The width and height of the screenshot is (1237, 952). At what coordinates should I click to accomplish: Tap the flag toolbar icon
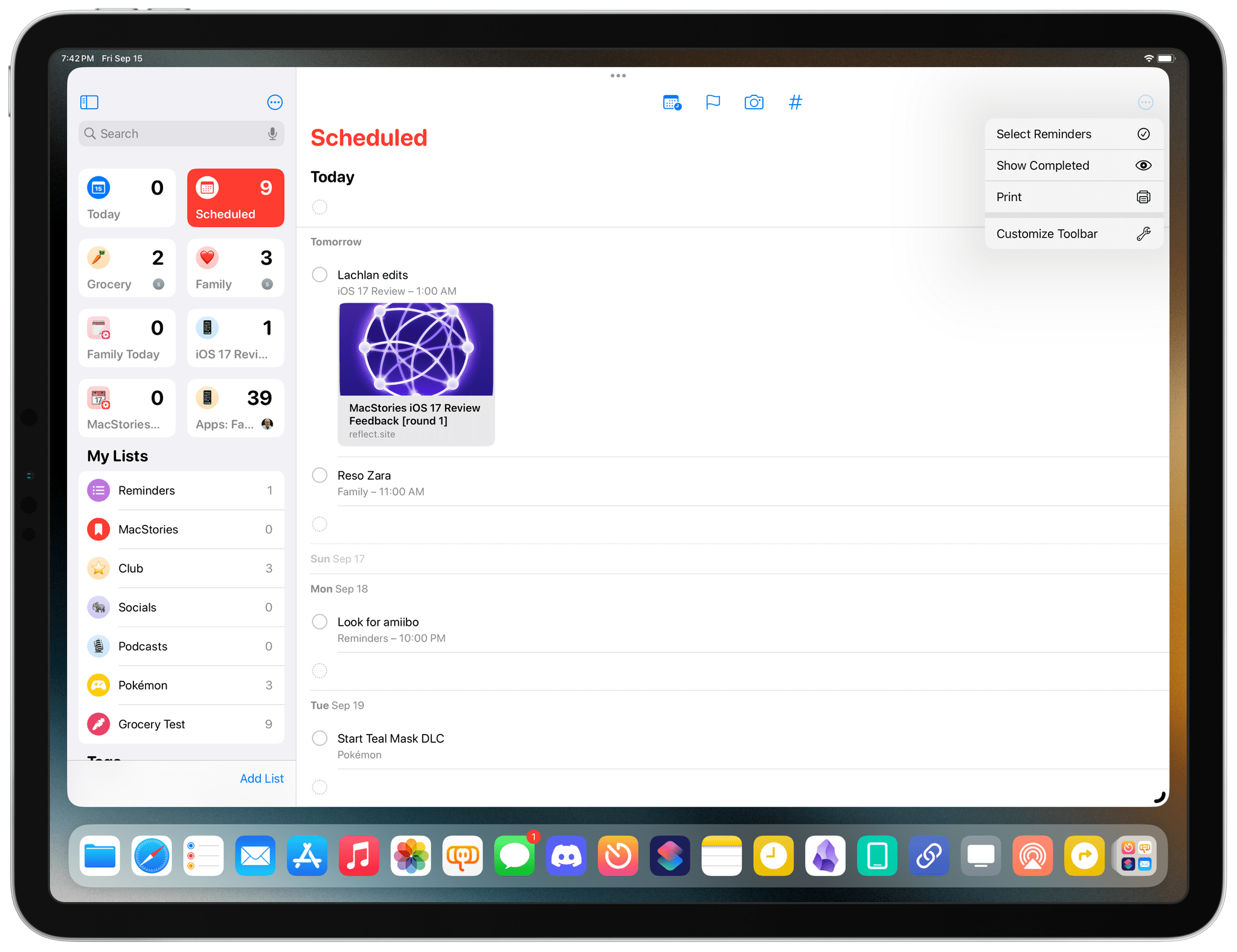pos(713,102)
